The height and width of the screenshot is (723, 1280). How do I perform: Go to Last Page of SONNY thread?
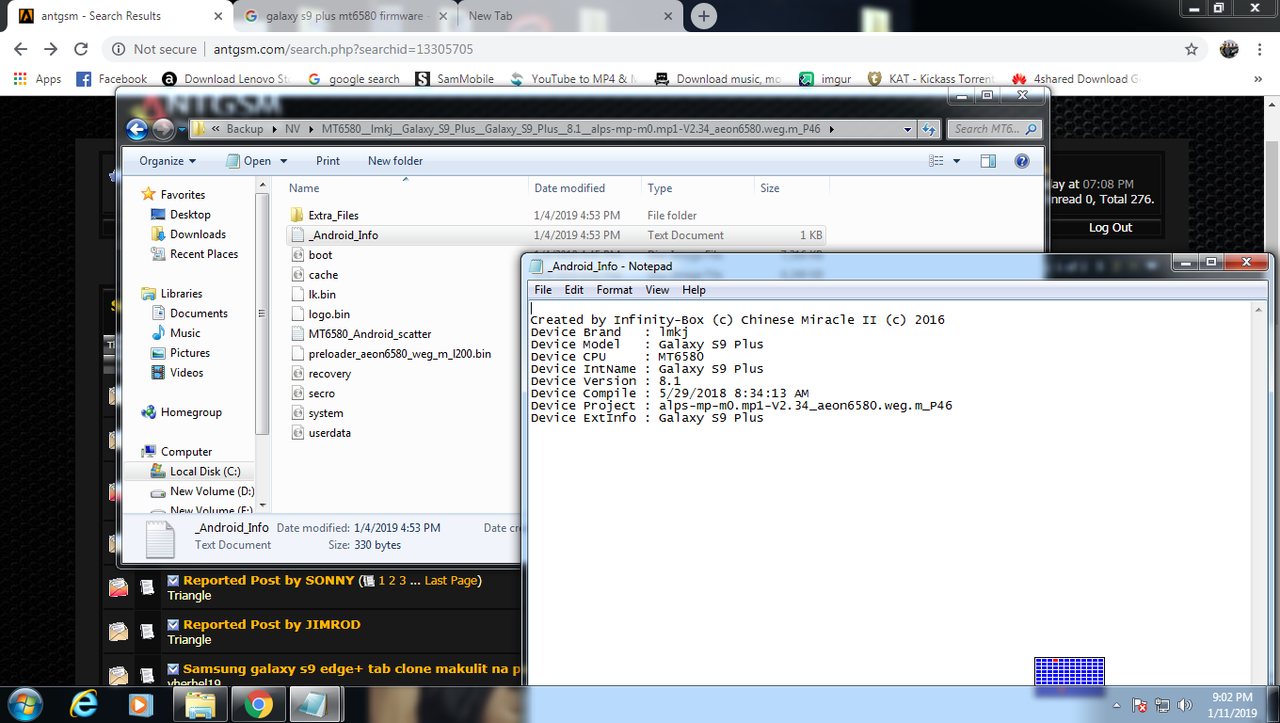450,580
